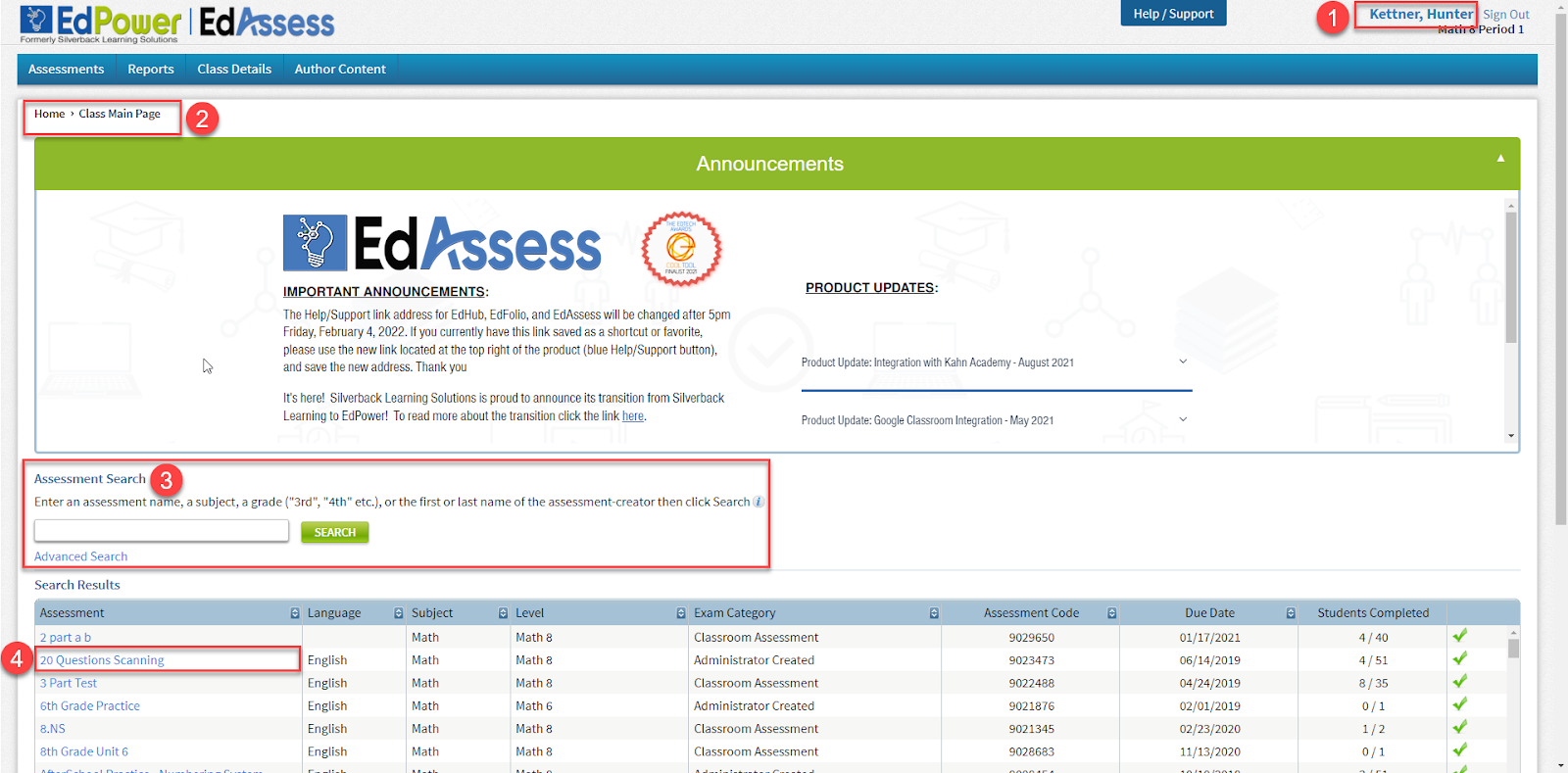
Task: Click green checkmark in 6th Grade Practice row
Action: pyautogui.click(x=1460, y=704)
